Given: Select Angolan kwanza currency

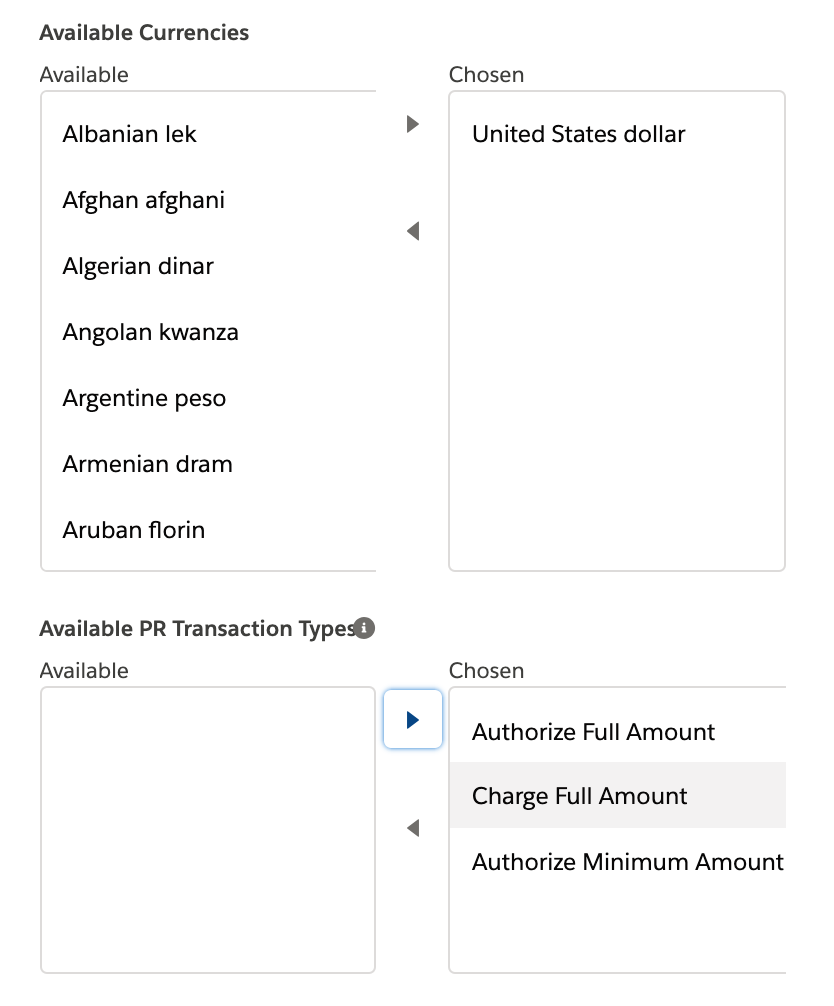Looking at the screenshot, I should 151,332.
